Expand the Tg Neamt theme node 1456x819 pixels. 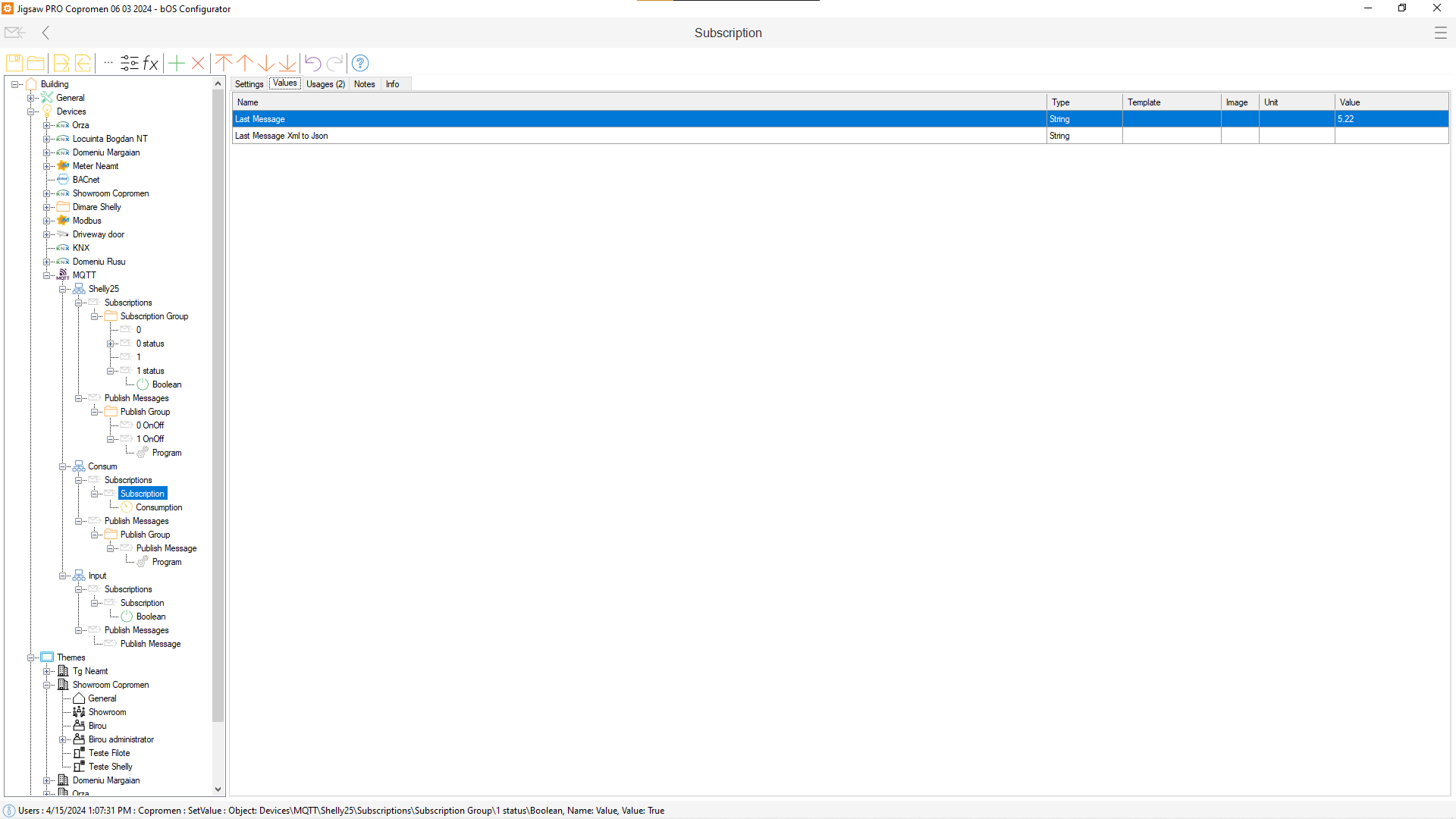[x=47, y=671]
